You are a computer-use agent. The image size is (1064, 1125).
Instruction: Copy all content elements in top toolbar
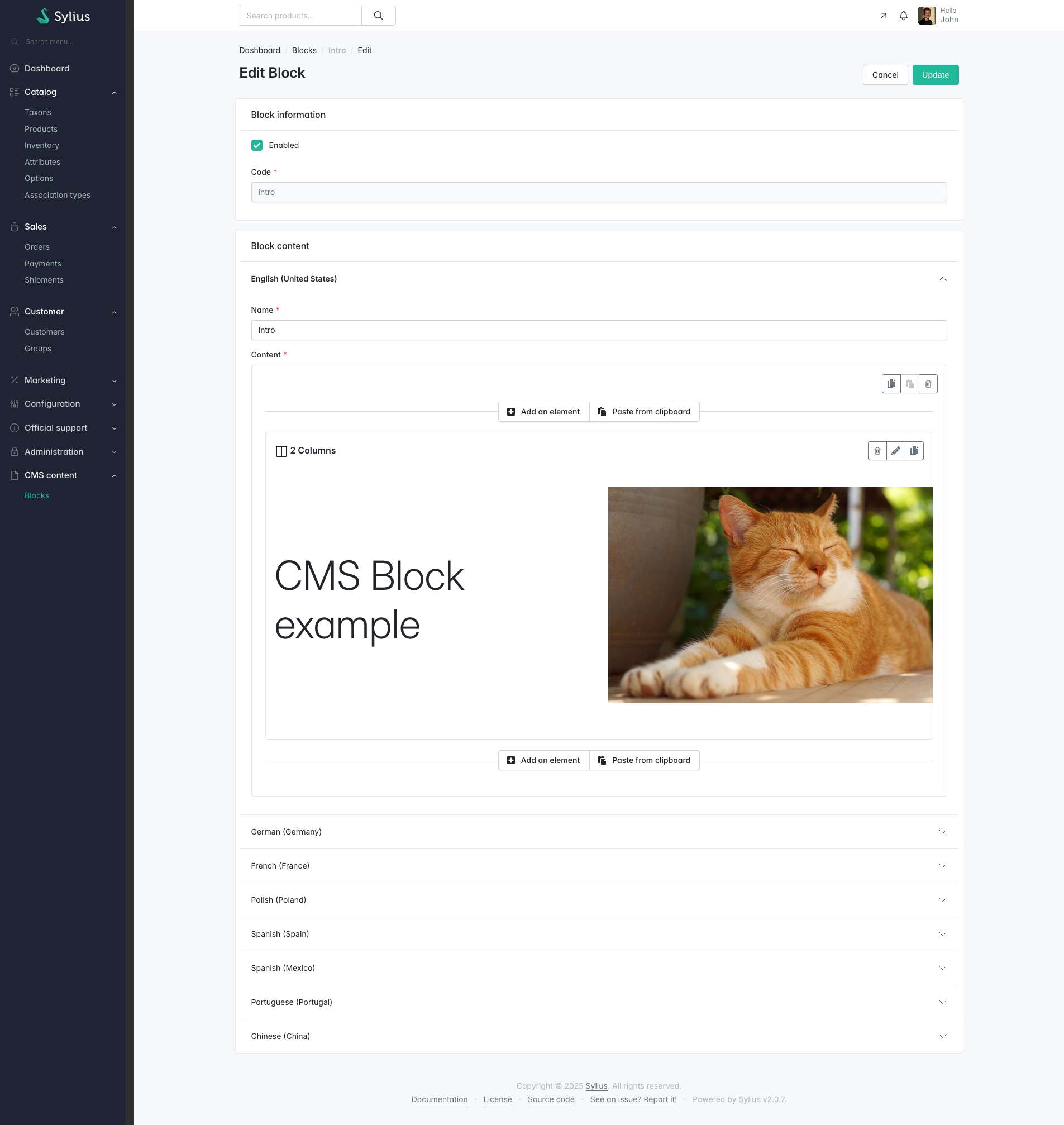click(891, 384)
